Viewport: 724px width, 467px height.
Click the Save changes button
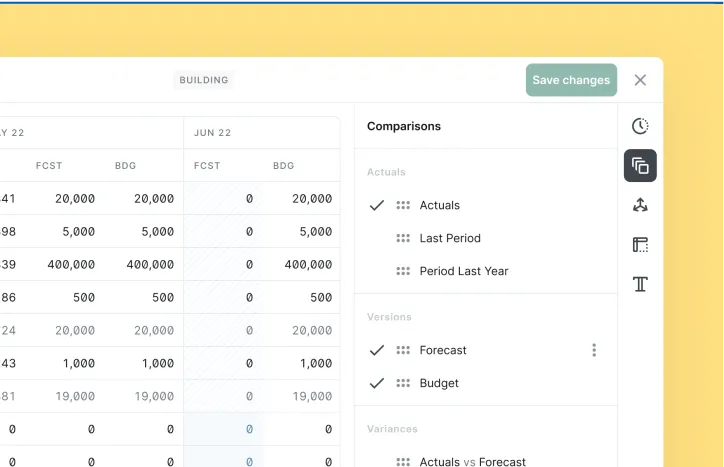(571, 80)
